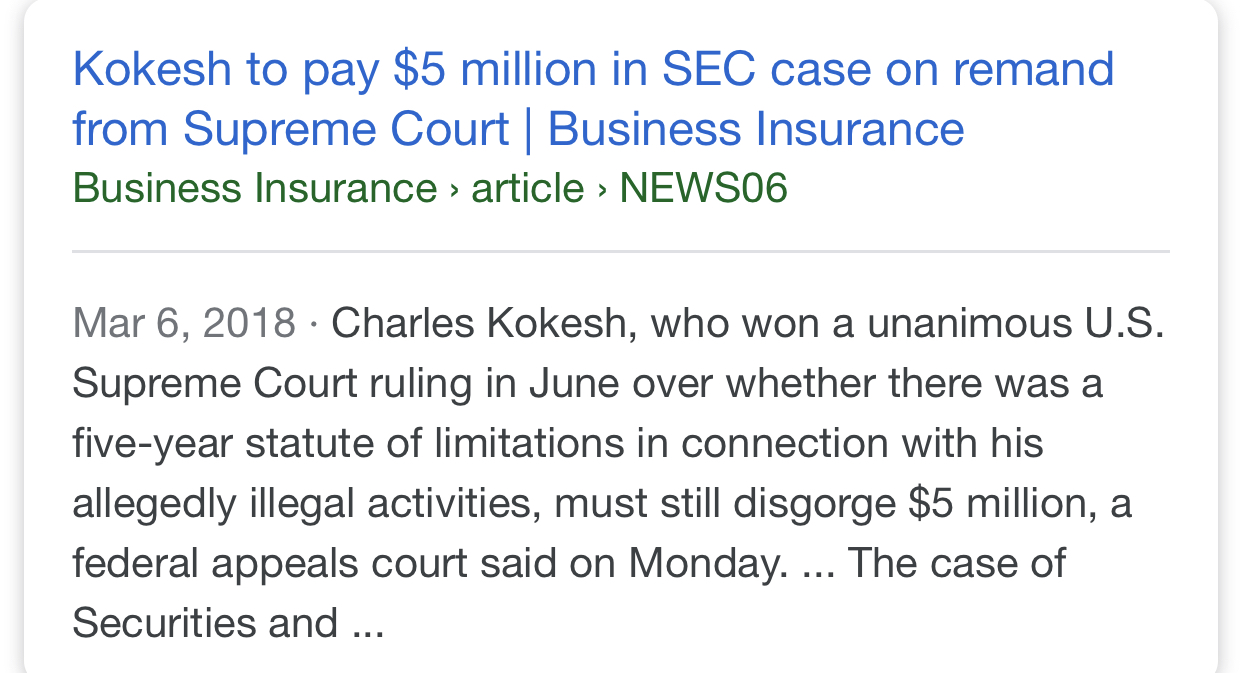This screenshot has height=673, width=1242.
Task: Click "unanimous U.S." in the snippet
Action: click(x=1014, y=324)
